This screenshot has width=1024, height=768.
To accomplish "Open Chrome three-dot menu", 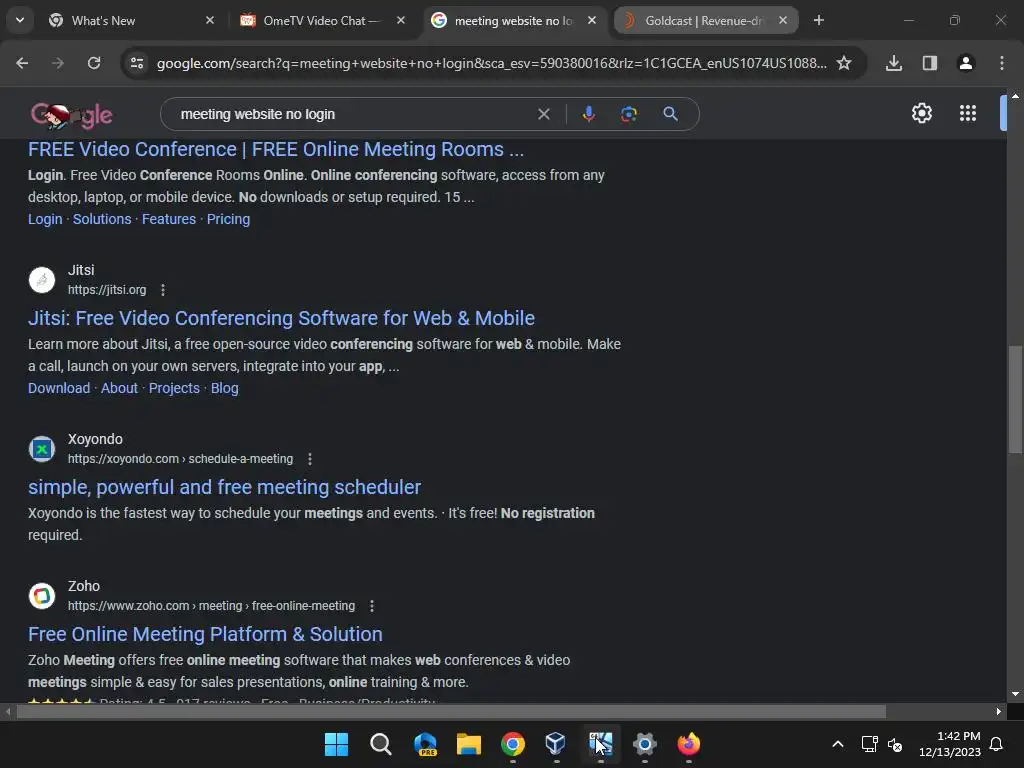I will 1002,63.
